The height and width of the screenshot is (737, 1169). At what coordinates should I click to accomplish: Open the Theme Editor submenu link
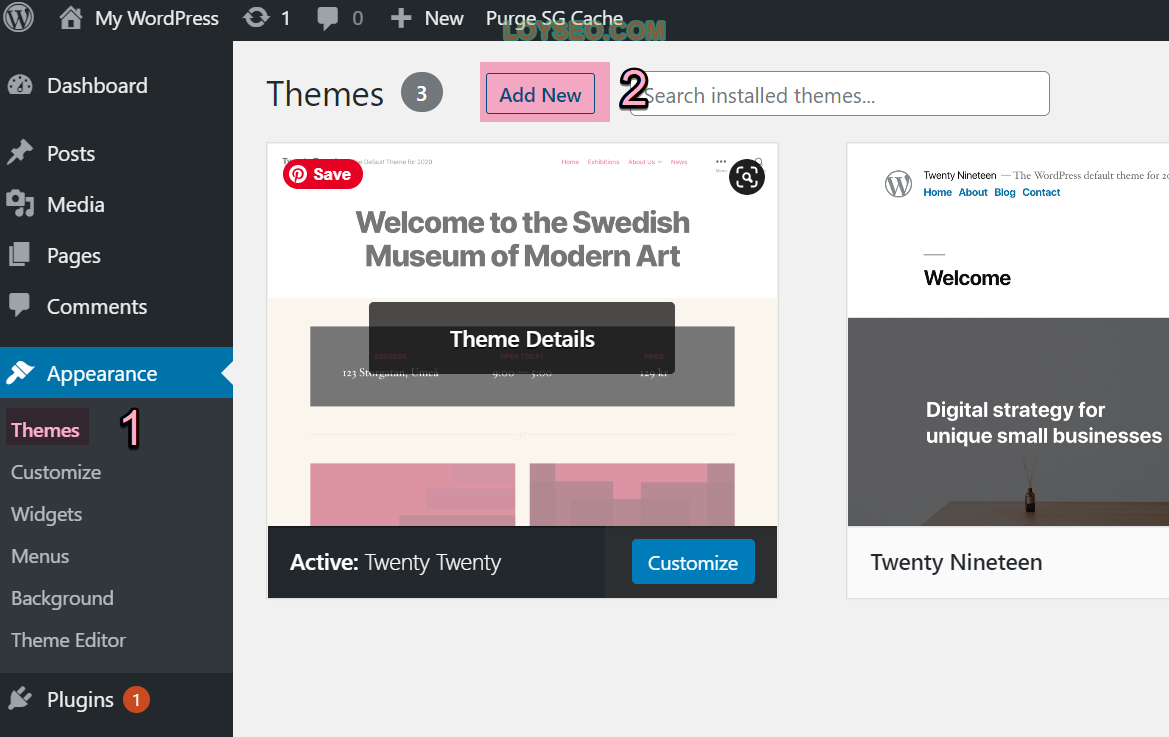(x=69, y=640)
